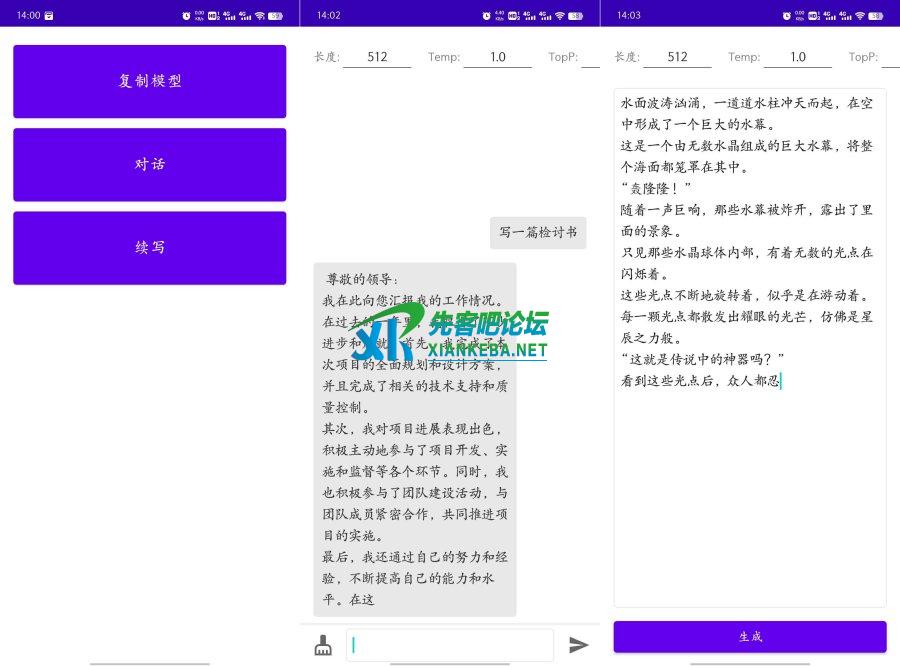The height and width of the screenshot is (666, 900).
Task: Tap notification icon beside the 14:00 clock
Action: [49, 16]
